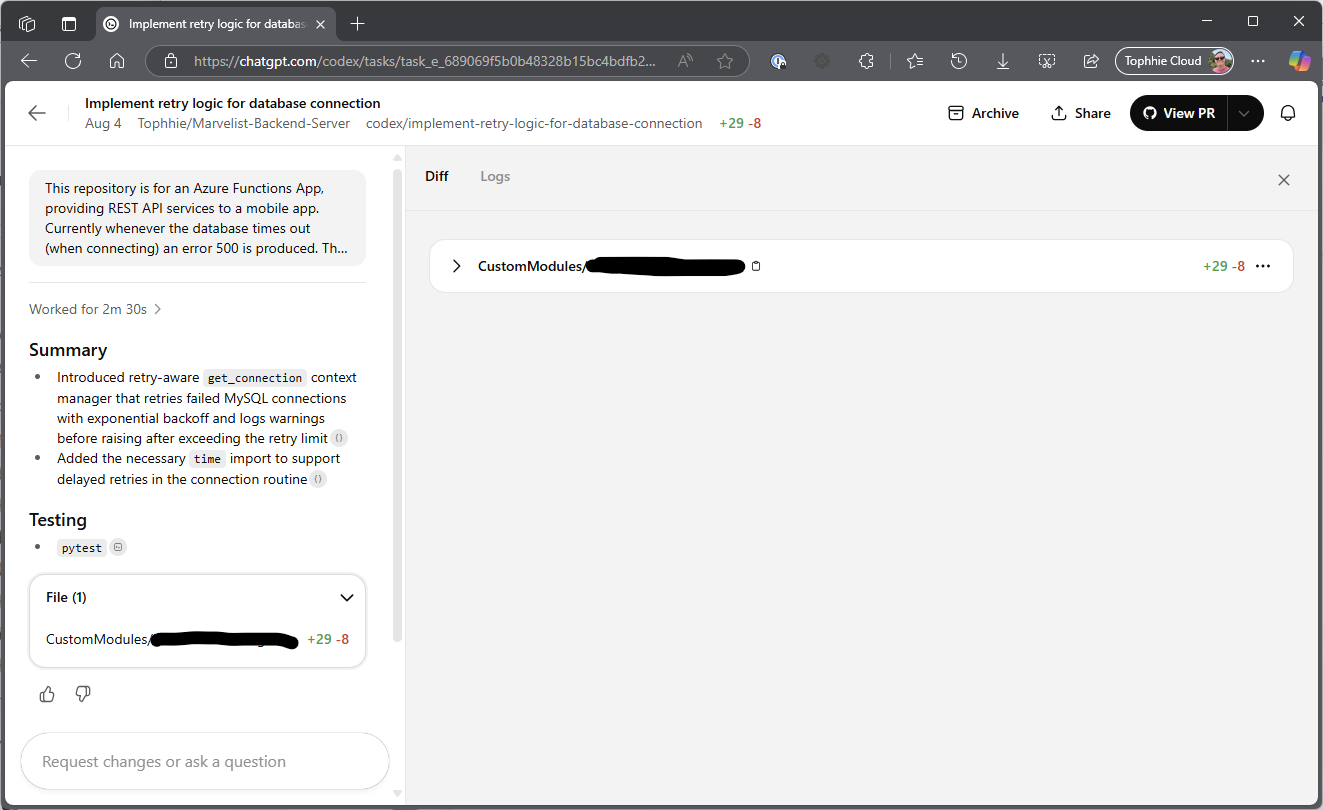This screenshot has width=1323, height=810.
Task: Share this page from toolbar
Action: coord(1091,61)
